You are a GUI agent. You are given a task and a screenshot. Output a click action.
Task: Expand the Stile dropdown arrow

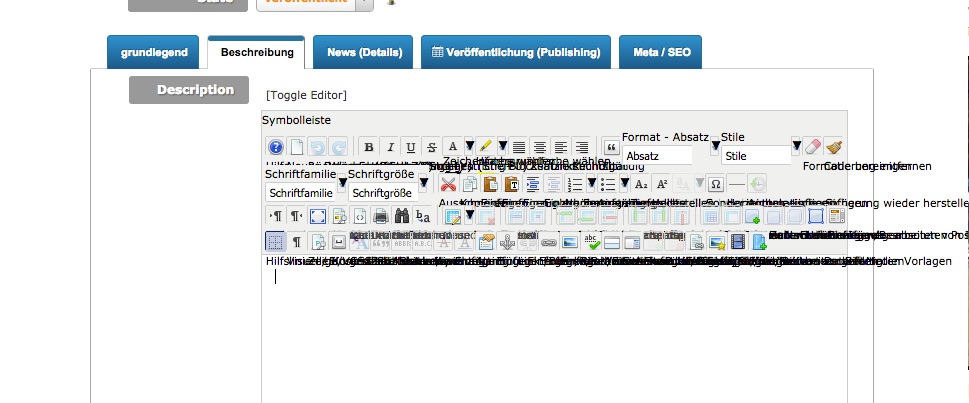coord(797,146)
